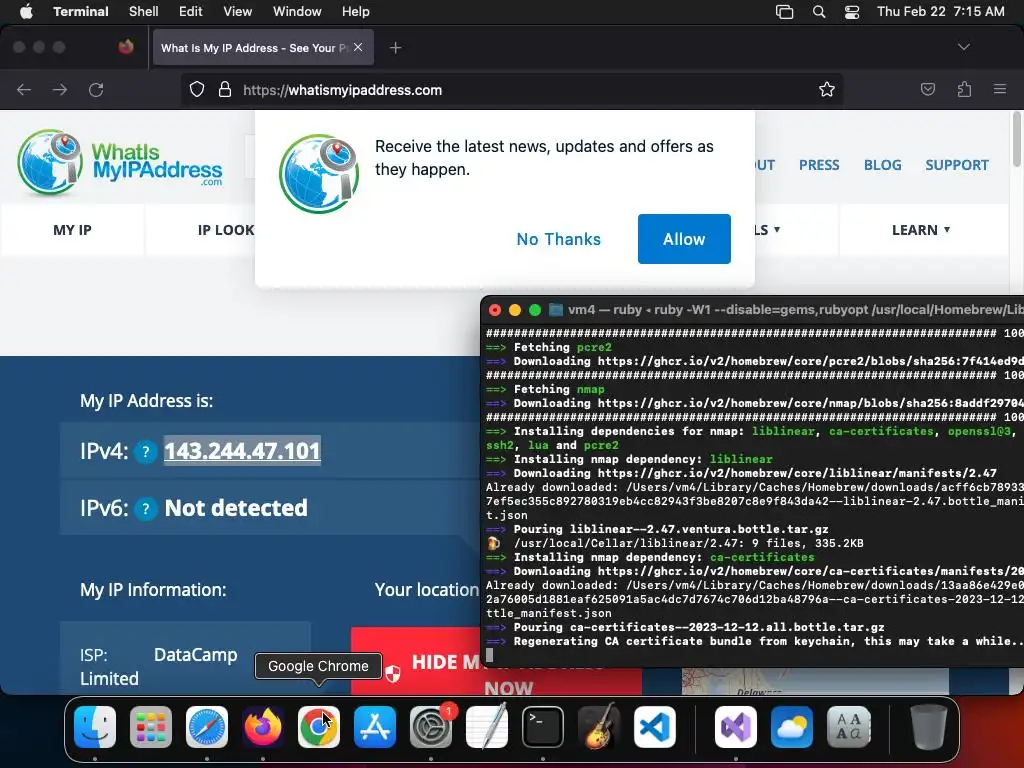Launch GarageBand from the dock

pos(598,727)
